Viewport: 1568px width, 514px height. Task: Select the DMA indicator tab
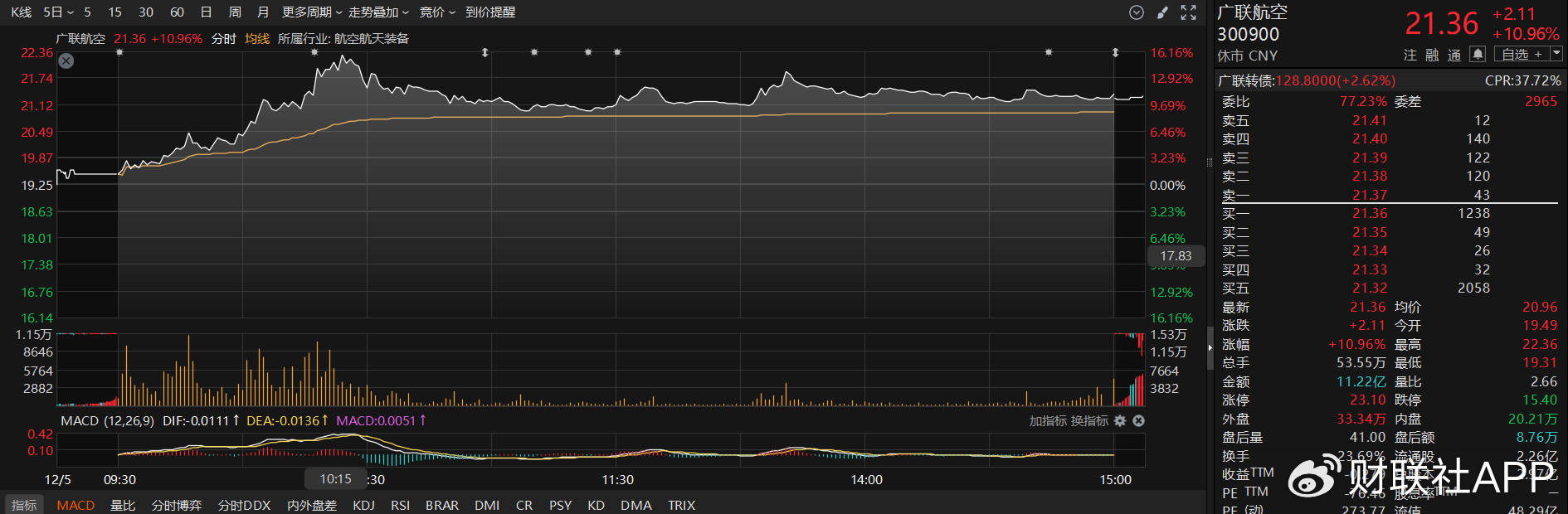tap(636, 505)
